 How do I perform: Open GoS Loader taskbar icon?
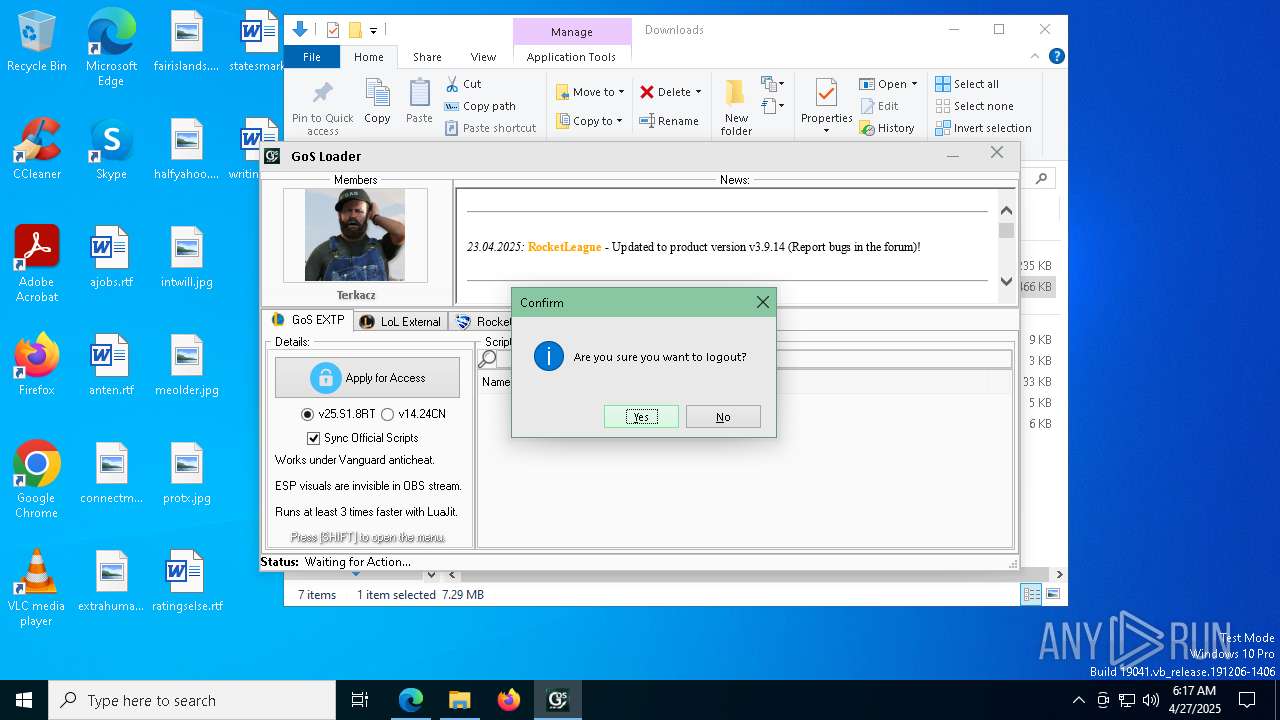pyautogui.click(x=558, y=700)
